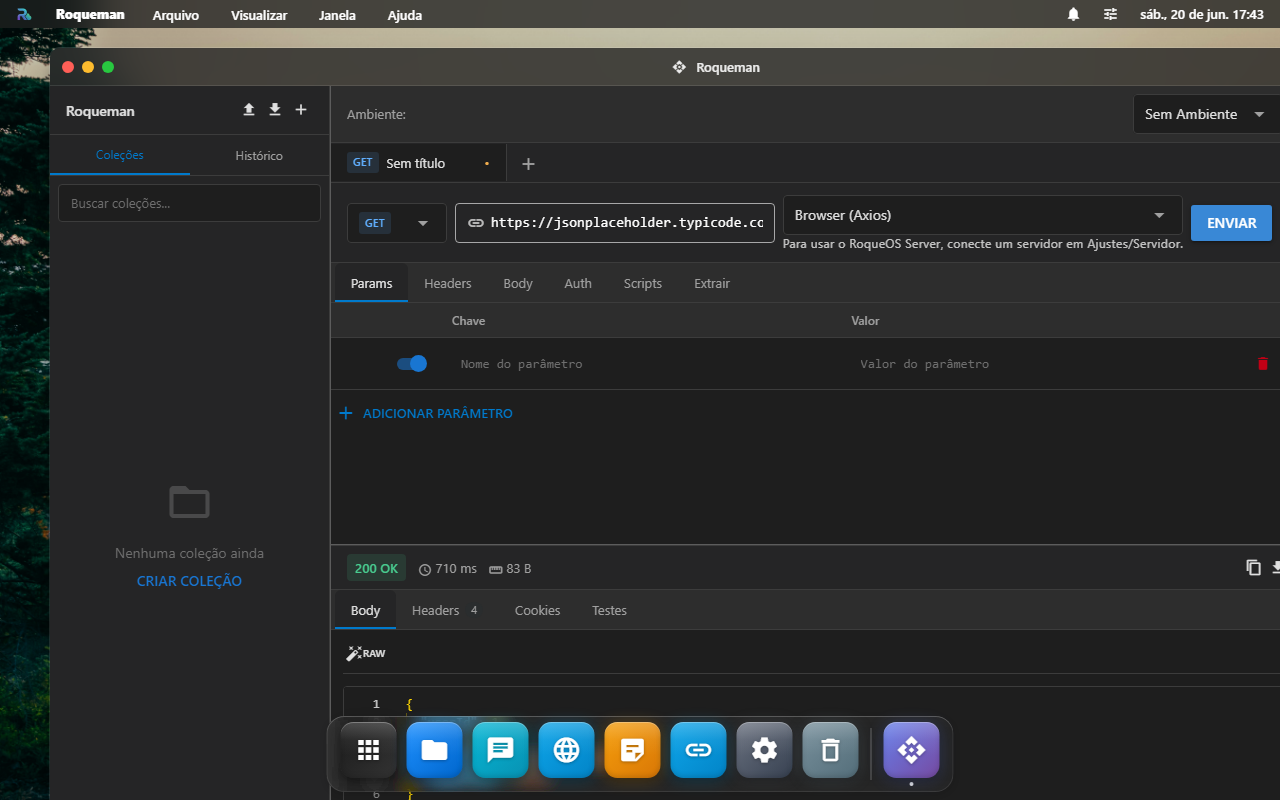
Task: Open the blue link app in dock
Action: point(699,750)
